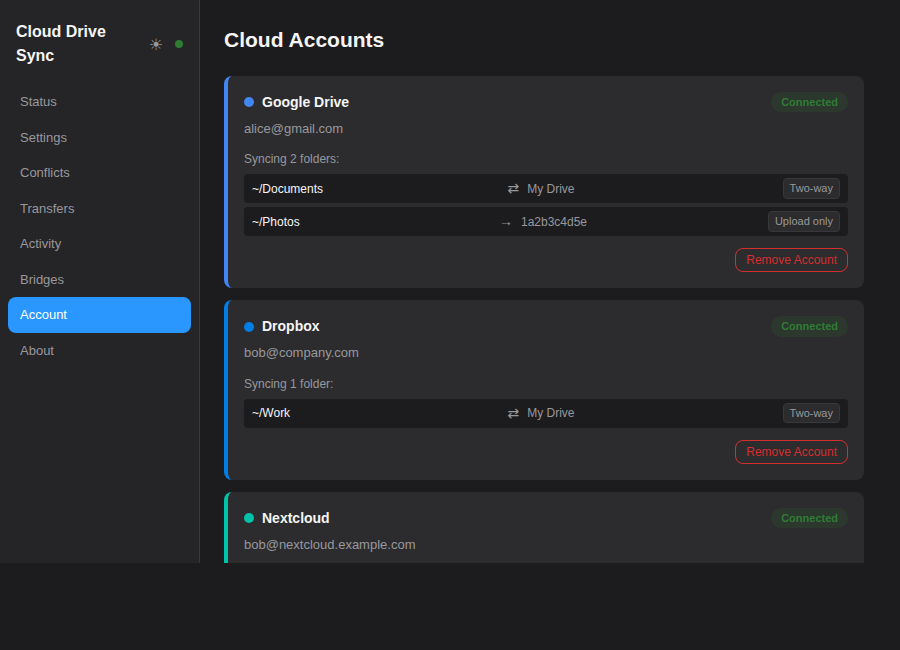This screenshot has width=900, height=650.
Task: Open the About page
Action: point(99,351)
